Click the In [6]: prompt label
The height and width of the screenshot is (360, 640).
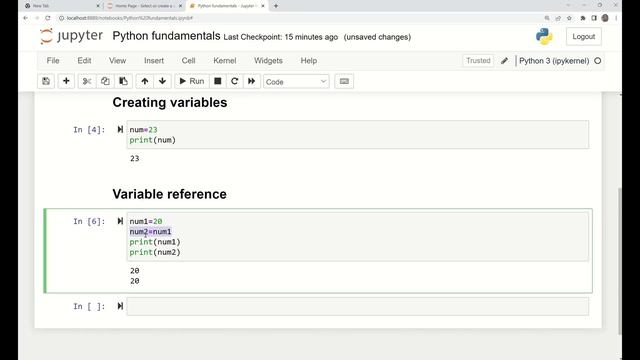(x=89, y=221)
